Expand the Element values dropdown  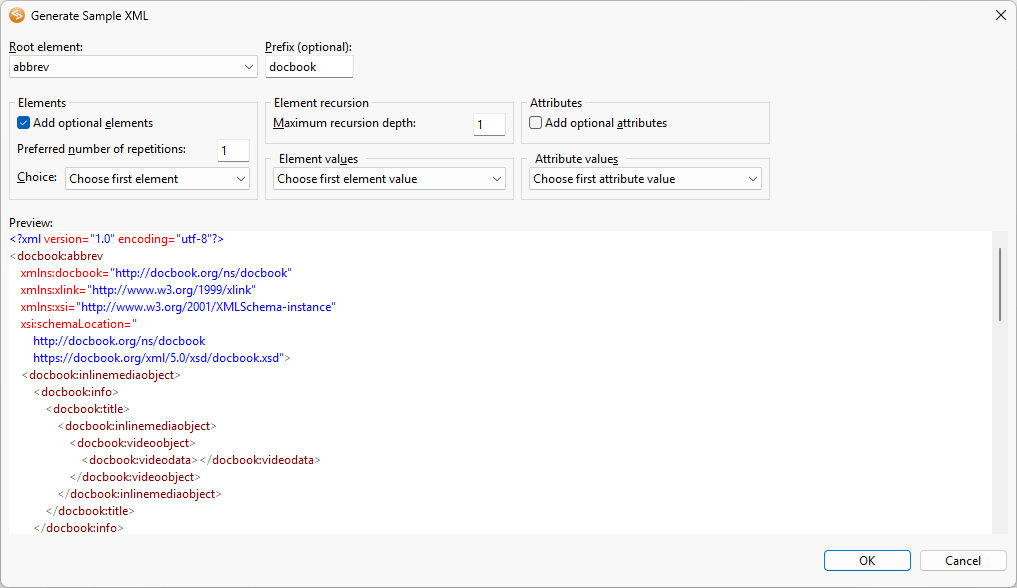coord(389,179)
